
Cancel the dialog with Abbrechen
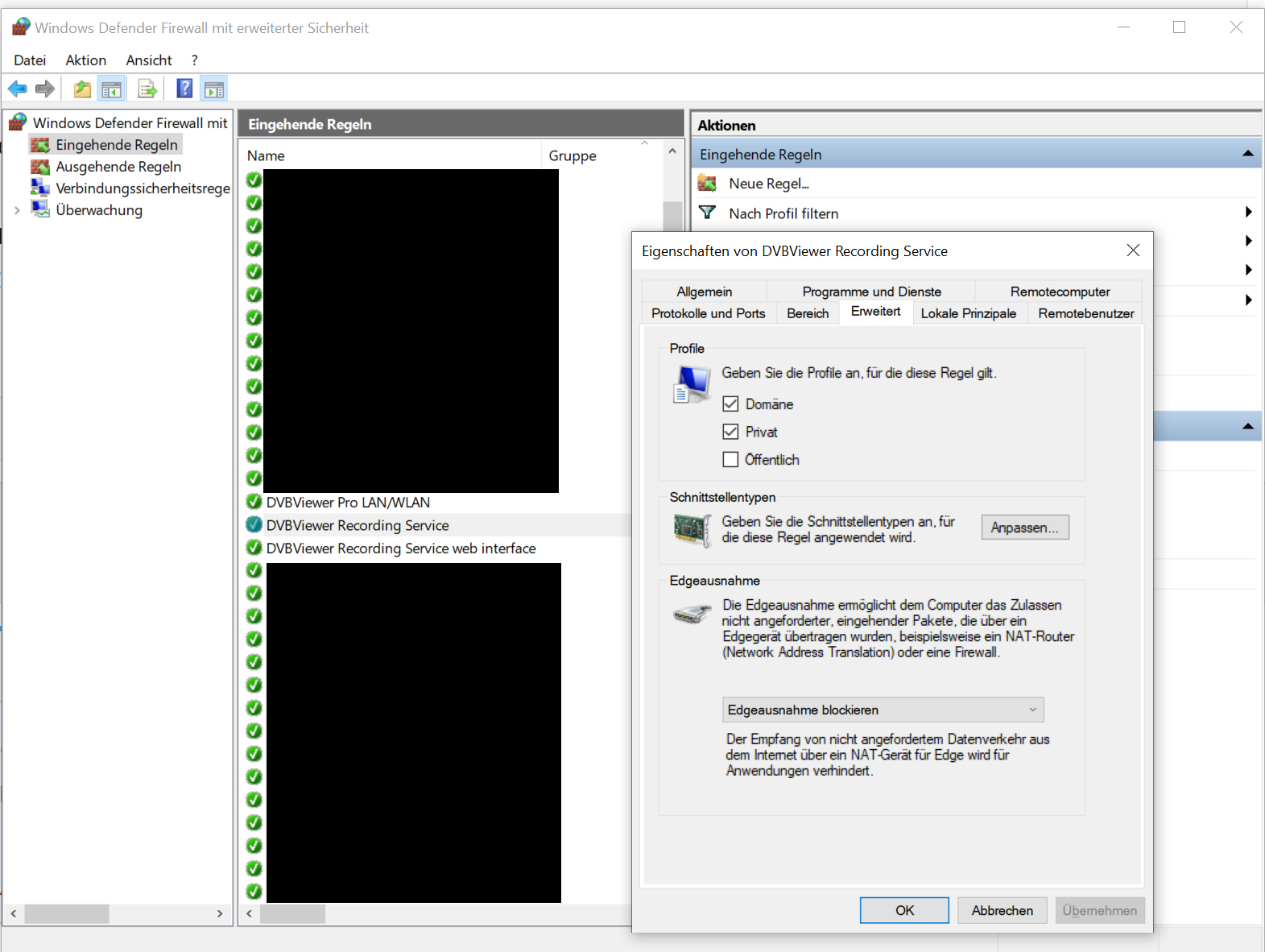(1002, 910)
